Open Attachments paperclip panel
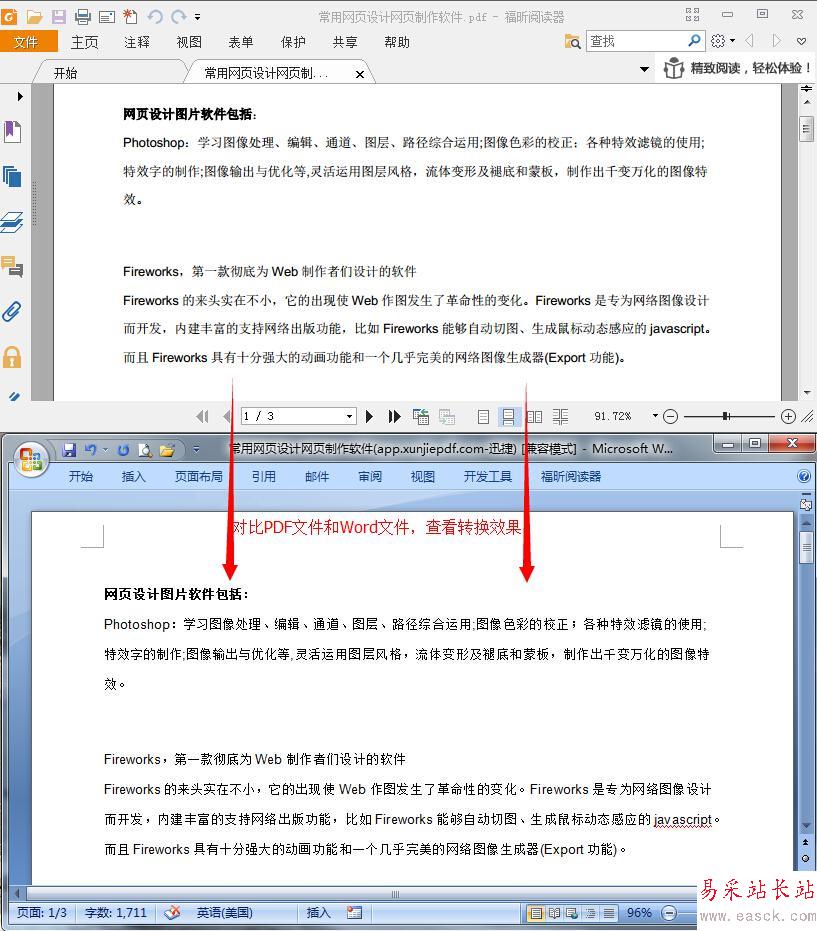This screenshot has width=817, height=931. pyautogui.click(x=12, y=311)
